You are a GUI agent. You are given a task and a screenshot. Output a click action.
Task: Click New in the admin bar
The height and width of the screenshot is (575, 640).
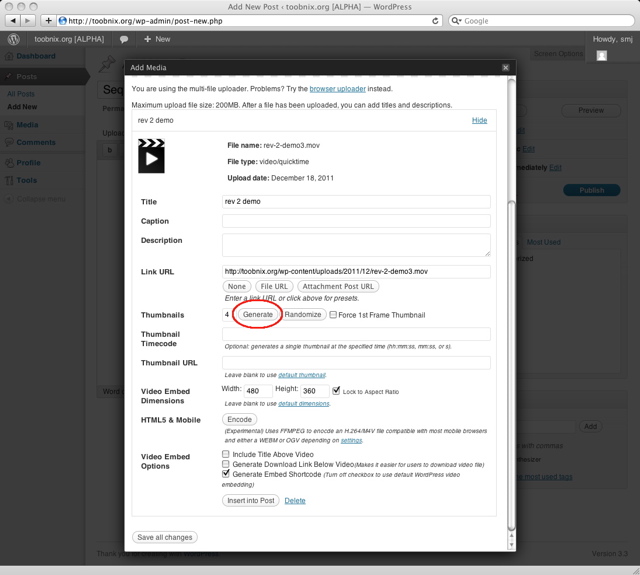click(x=157, y=39)
